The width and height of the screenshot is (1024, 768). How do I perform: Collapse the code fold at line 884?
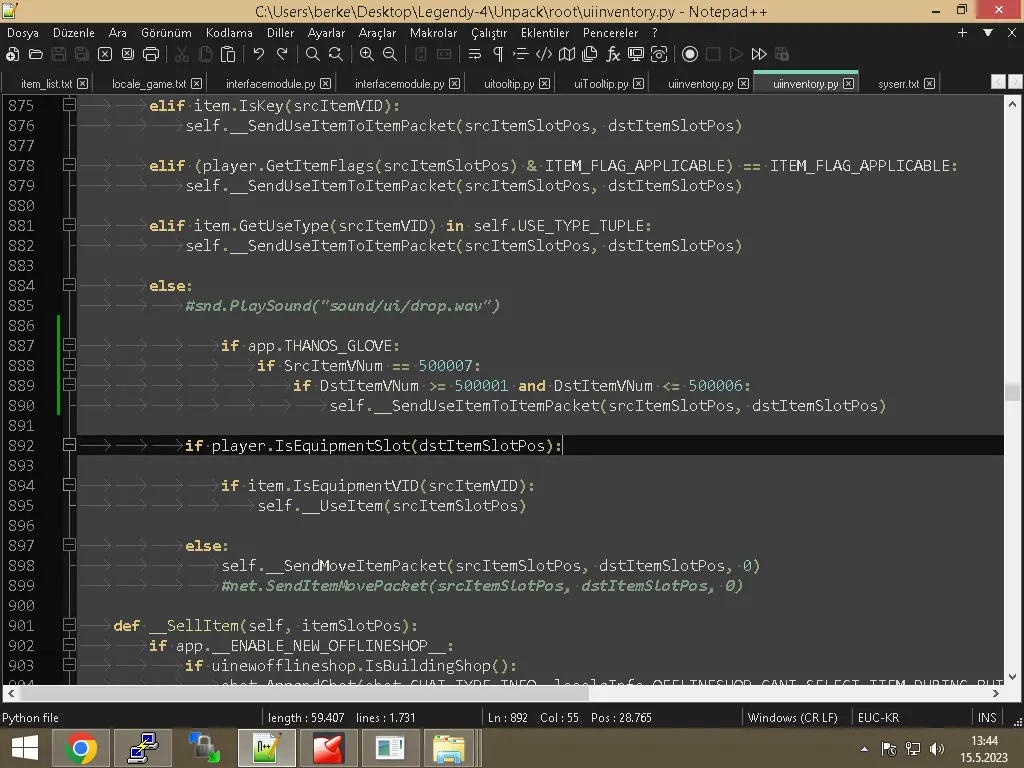tap(68, 285)
